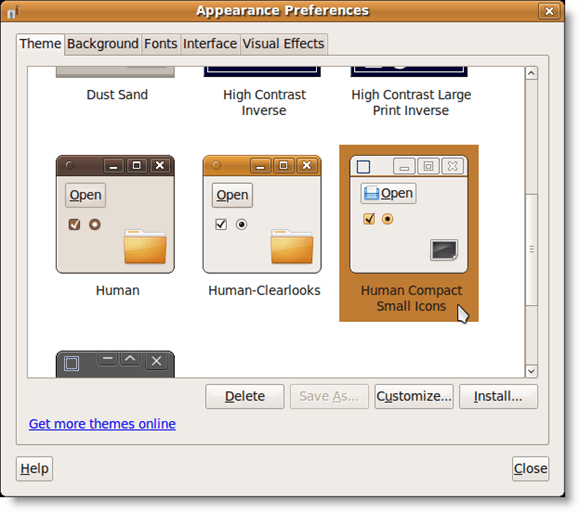Click the Save As... button
The width and height of the screenshot is (580, 512).
coord(329,397)
